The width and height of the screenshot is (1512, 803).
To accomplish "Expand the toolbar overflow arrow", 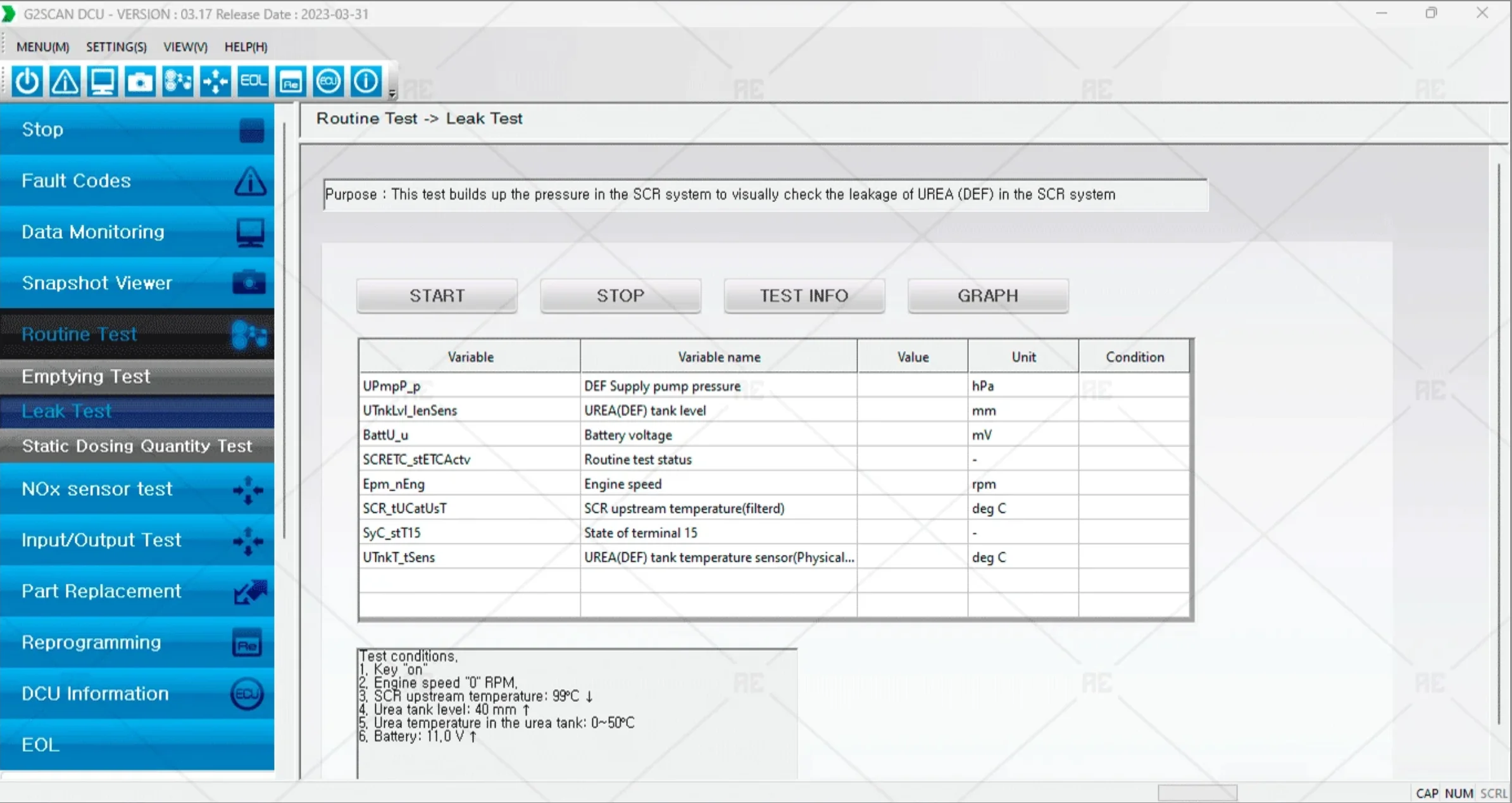I will coord(392,94).
